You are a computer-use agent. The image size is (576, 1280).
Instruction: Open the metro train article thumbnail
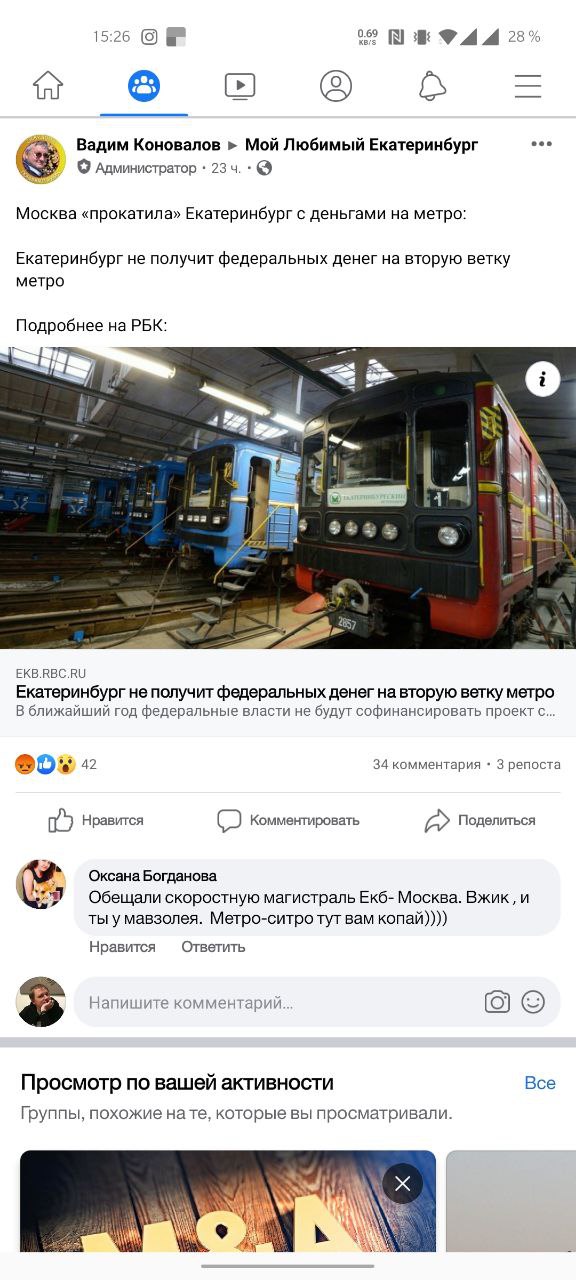(288, 498)
